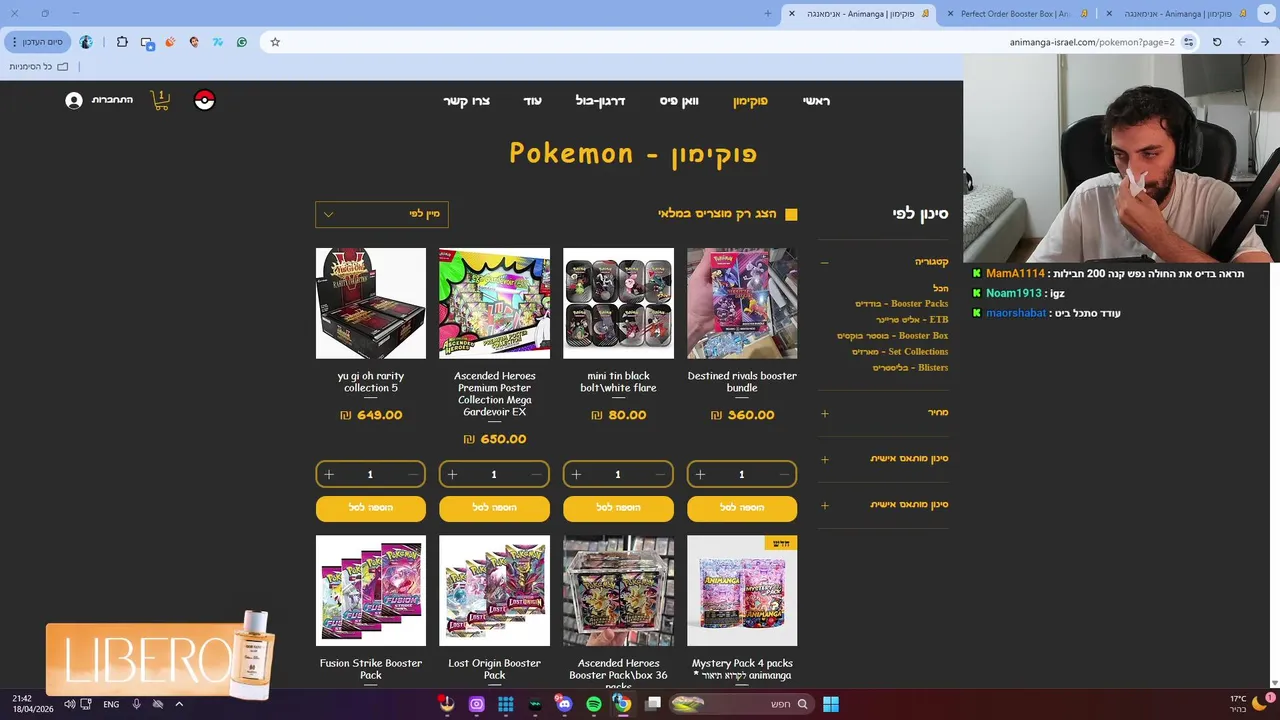The image size is (1280, 720).
Task: Open site information icon in address bar
Action: tap(1188, 42)
